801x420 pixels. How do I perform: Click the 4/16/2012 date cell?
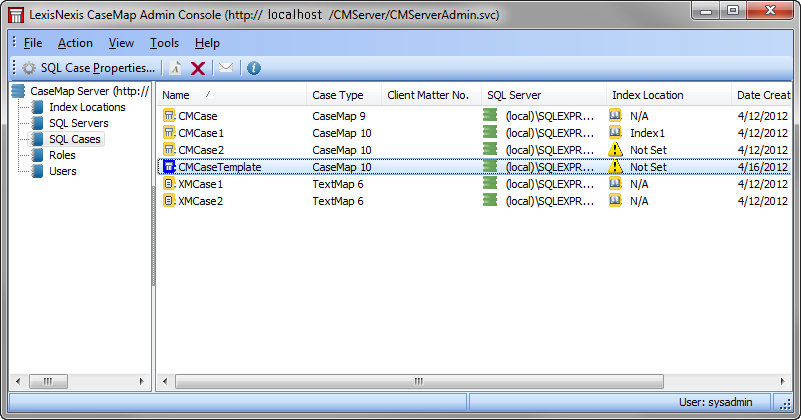pyautogui.click(x=763, y=167)
